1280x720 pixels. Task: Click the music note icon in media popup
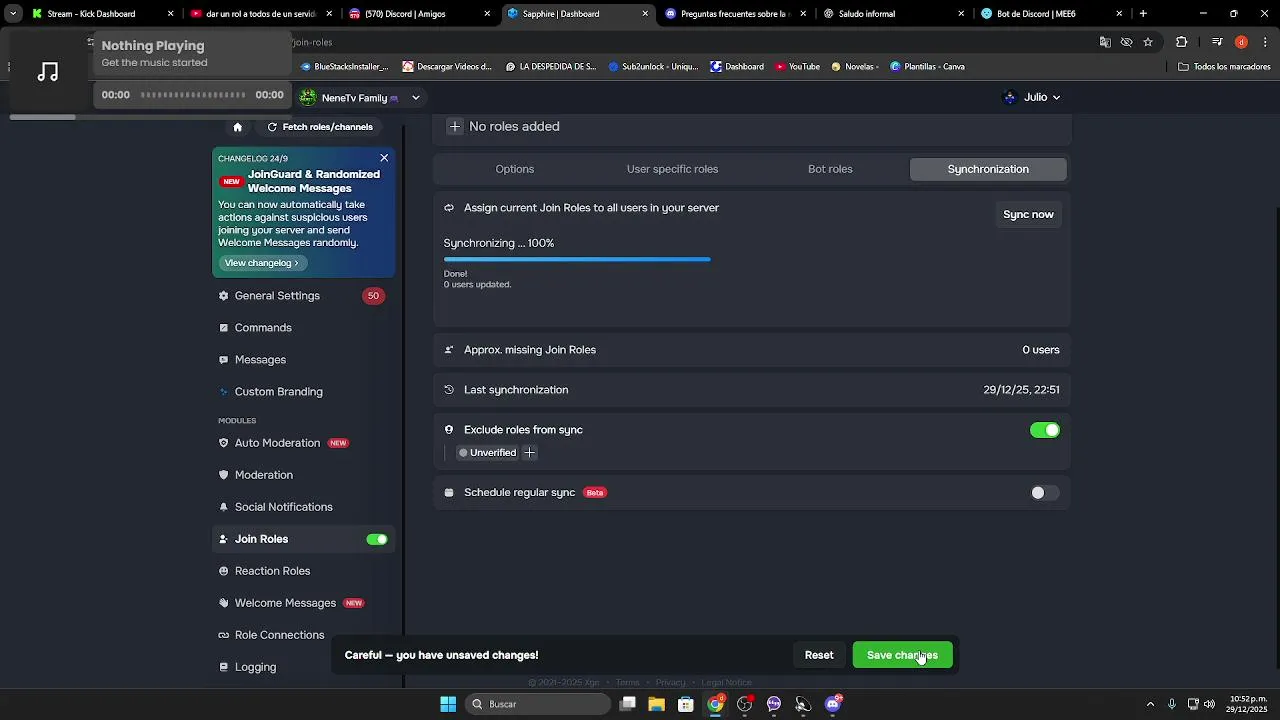point(48,72)
